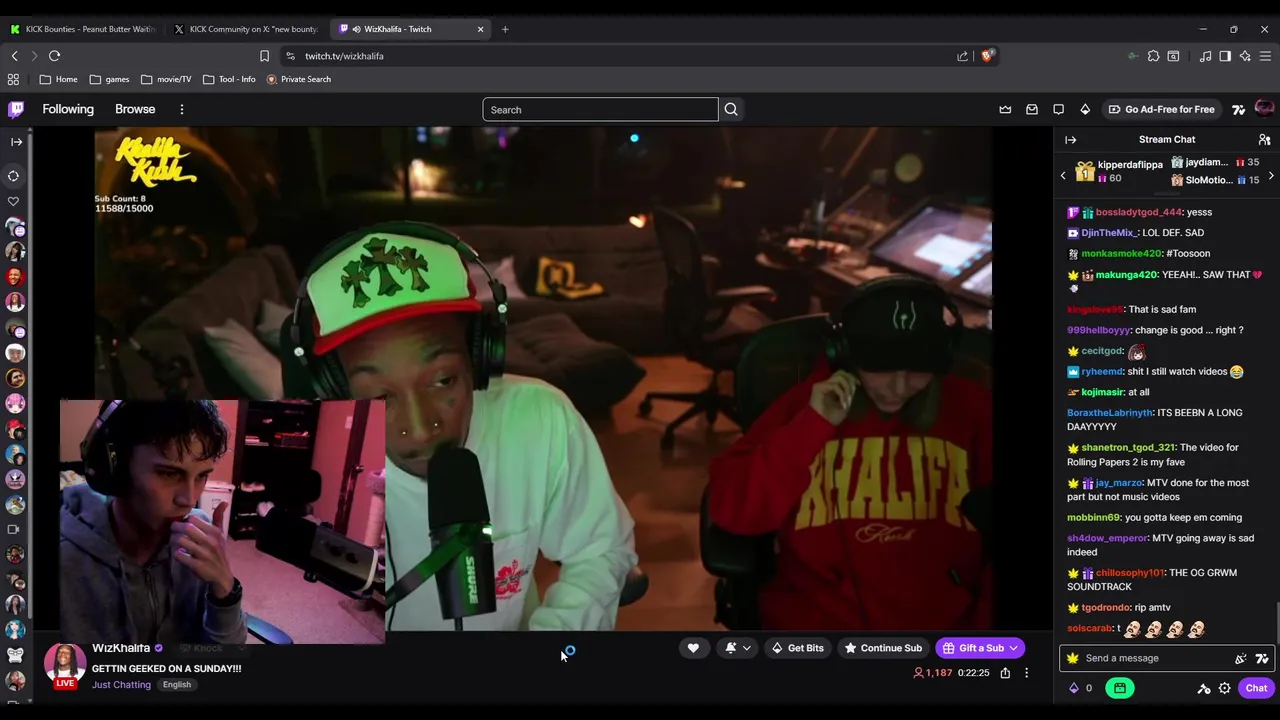
Task: Click the Bits diamond icon in top bar
Action: click(1085, 109)
